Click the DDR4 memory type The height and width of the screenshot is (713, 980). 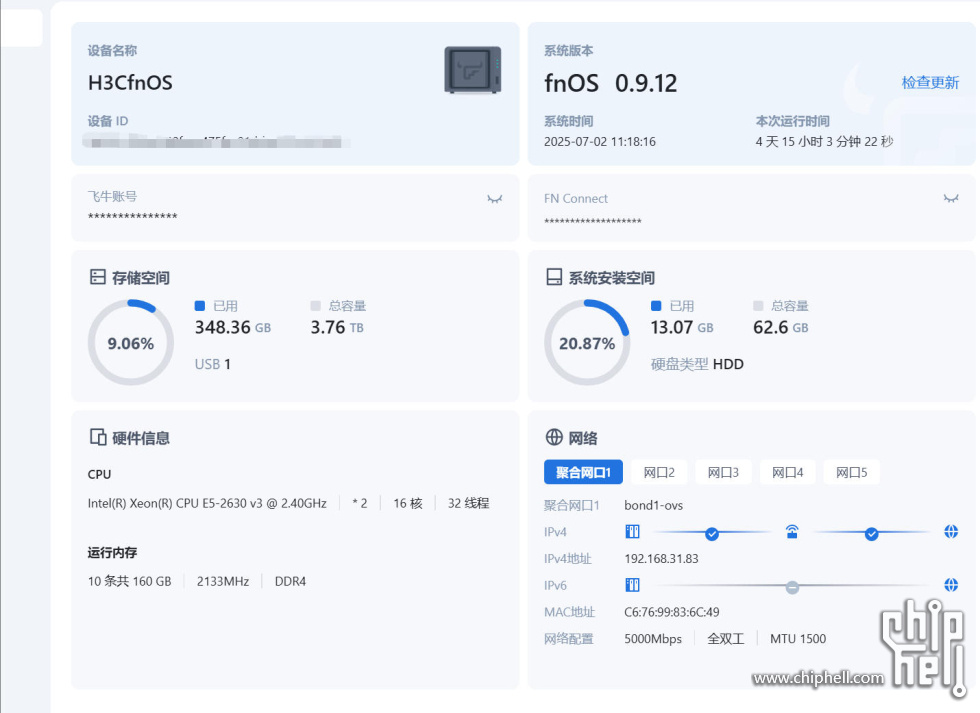tap(291, 582)
